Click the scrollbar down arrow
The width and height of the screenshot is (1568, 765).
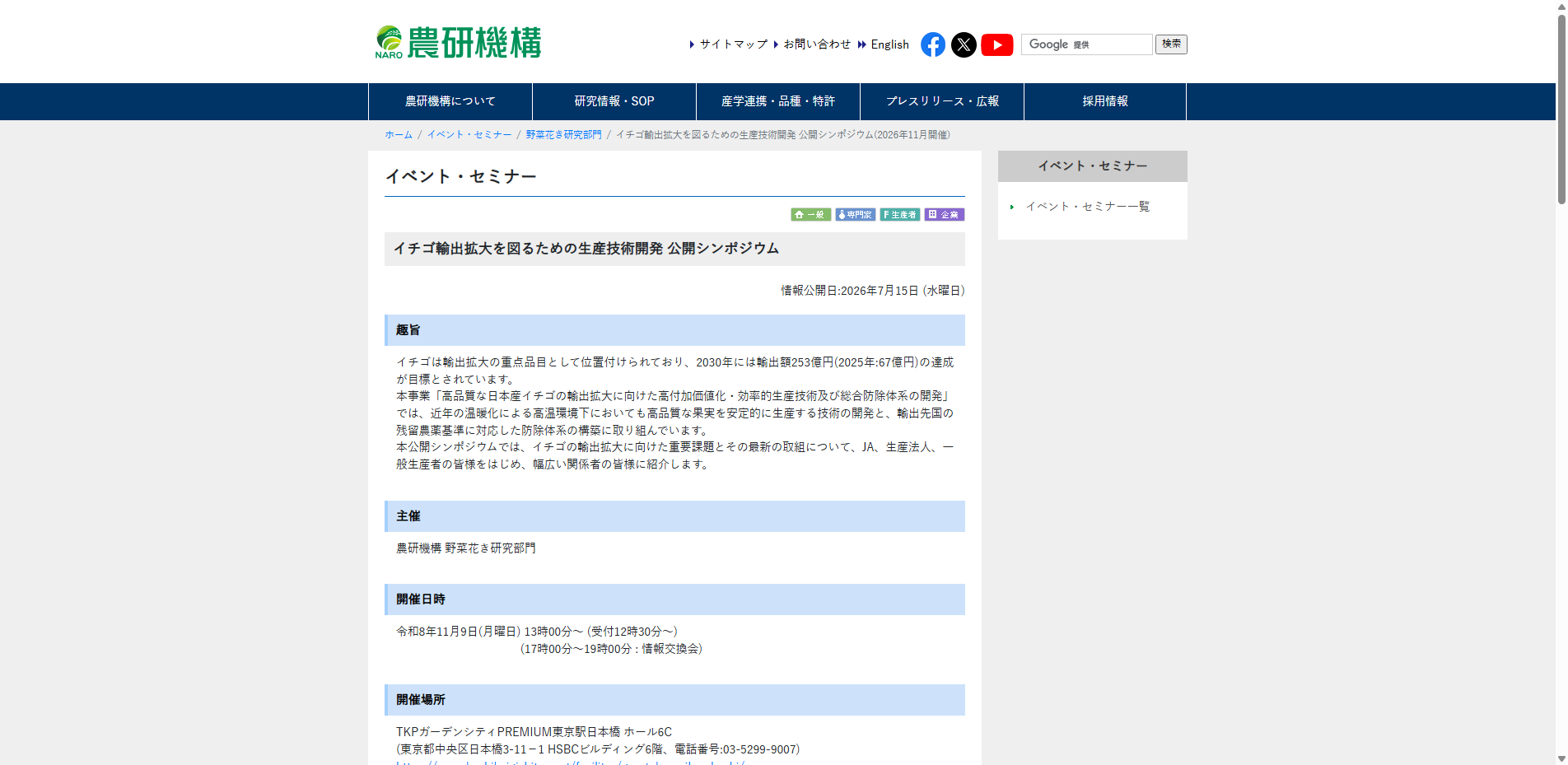click(1561, 758)
